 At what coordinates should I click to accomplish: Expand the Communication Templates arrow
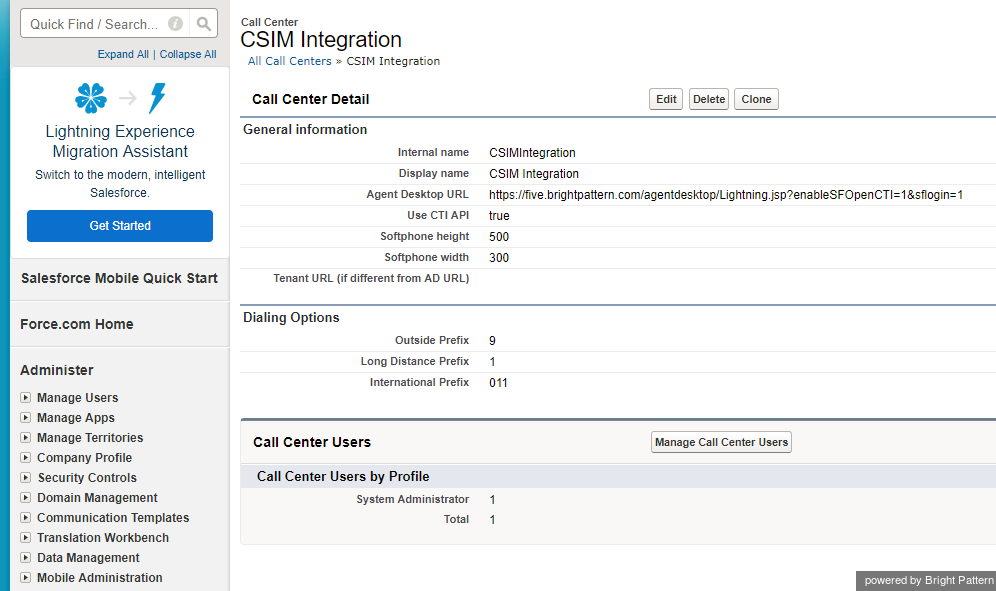[25, 518]
